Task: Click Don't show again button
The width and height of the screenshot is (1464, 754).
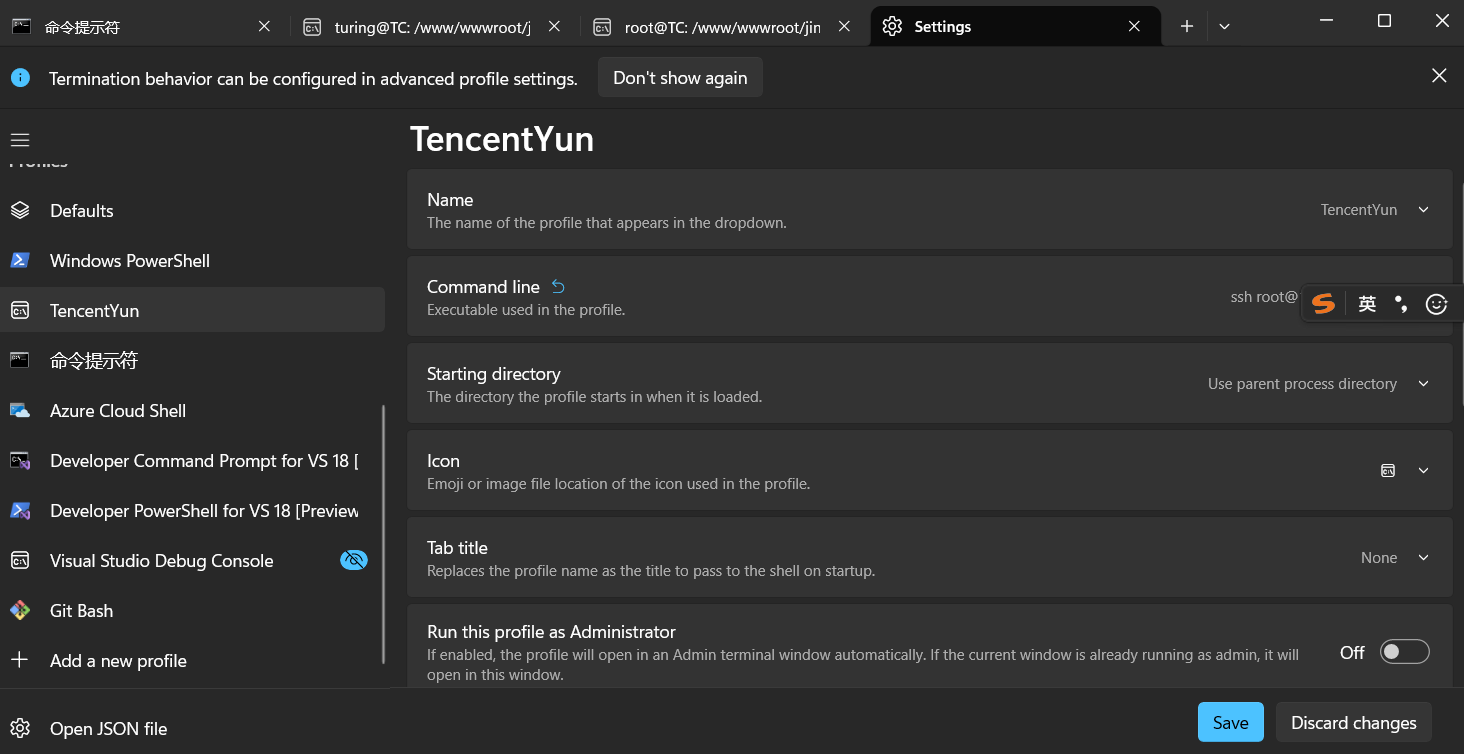Action: click(680, 77)
